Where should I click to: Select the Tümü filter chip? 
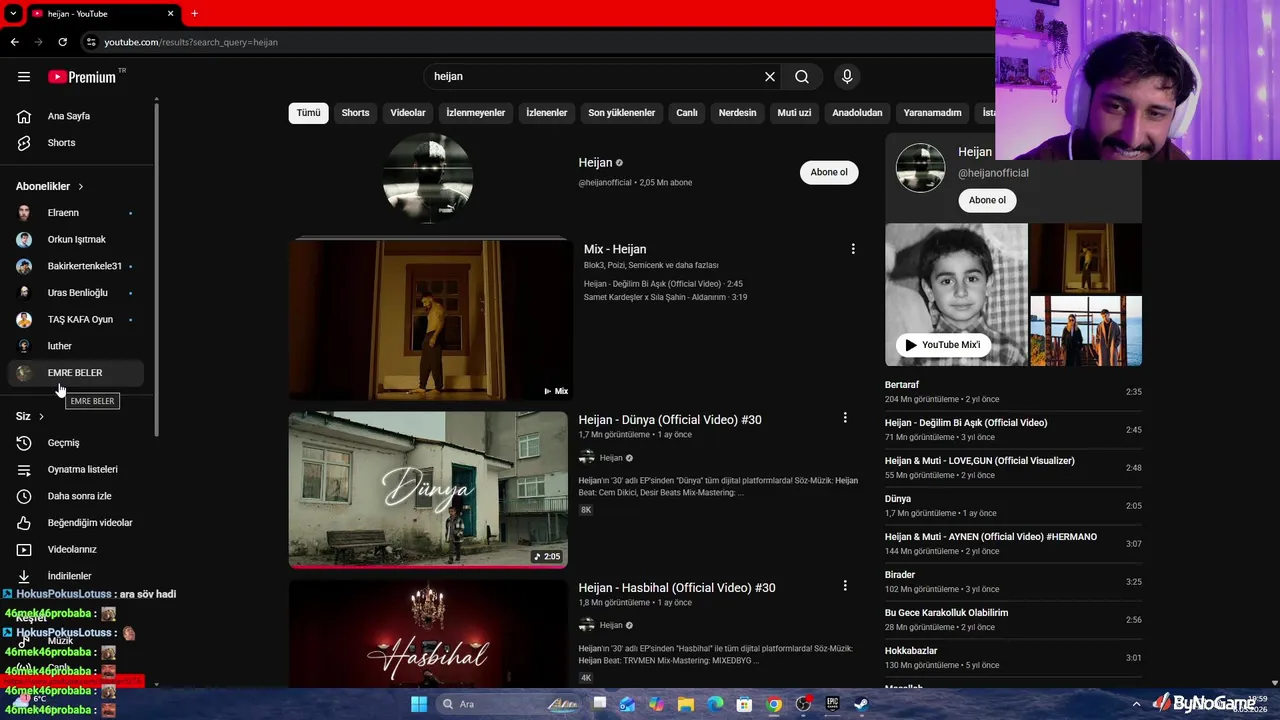coord(308,113)
